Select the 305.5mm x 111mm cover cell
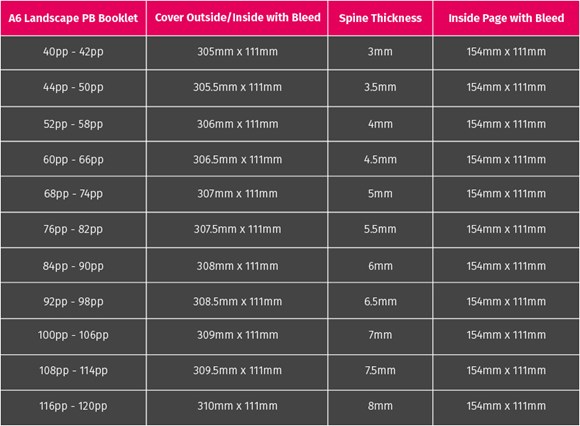580x426 pixels. [237, 87]
